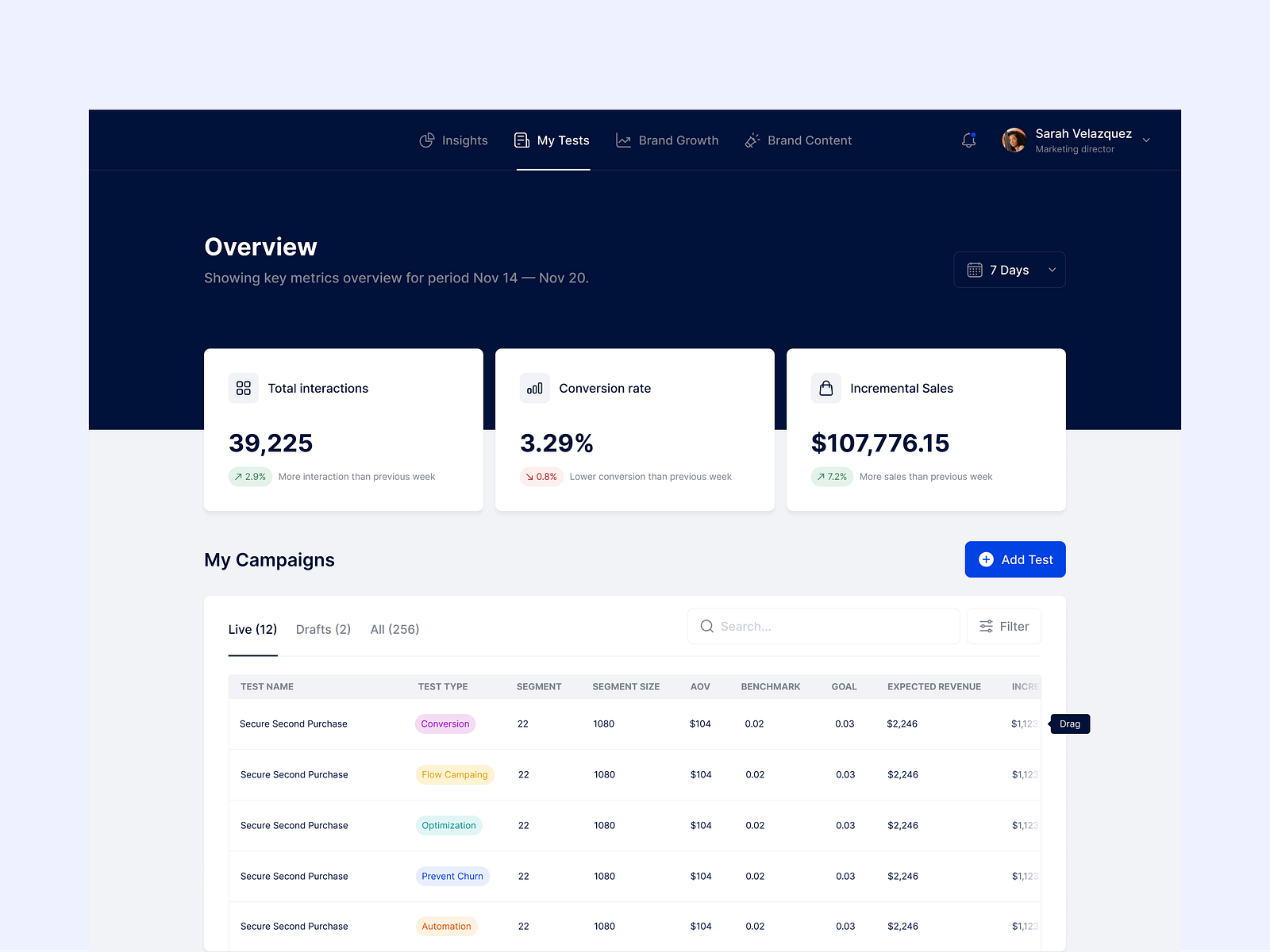1270x952 pixels.
Task: Open the All campaigns tab
Action: (394, 629)
